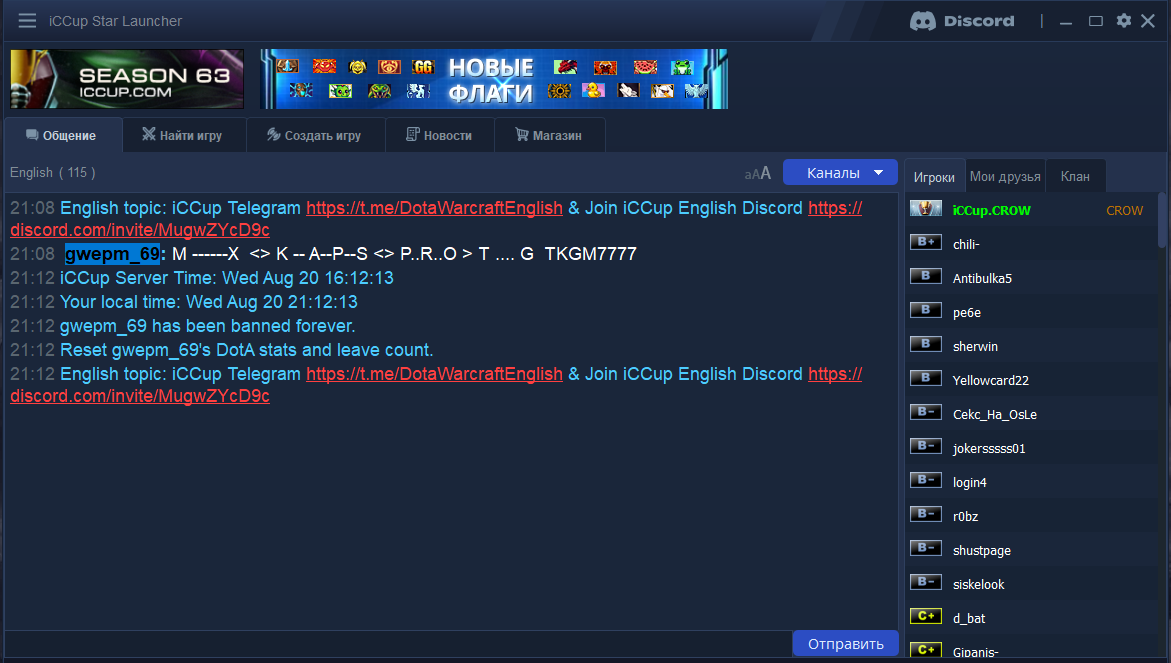
Task: Open the Telegram link in last topic message
Action: [x=435, y=374]
